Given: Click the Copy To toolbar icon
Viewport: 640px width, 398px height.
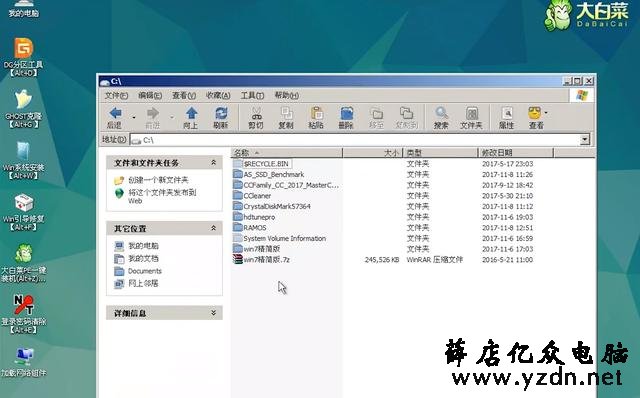Looking at the screenshot, I should [406, 118].
